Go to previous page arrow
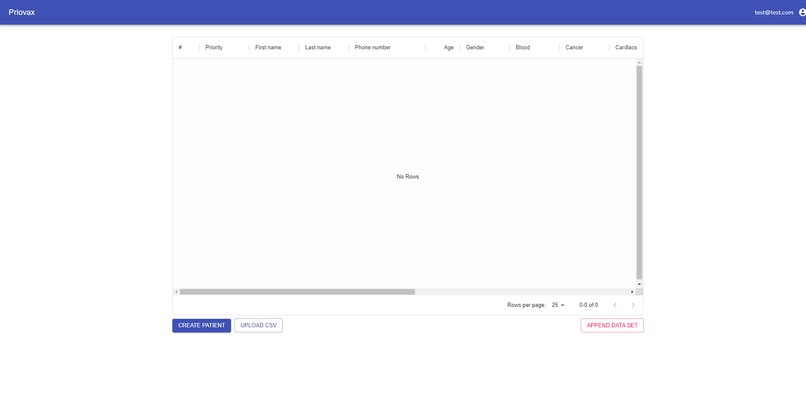 pyautogui.click(x=614, y=305)
